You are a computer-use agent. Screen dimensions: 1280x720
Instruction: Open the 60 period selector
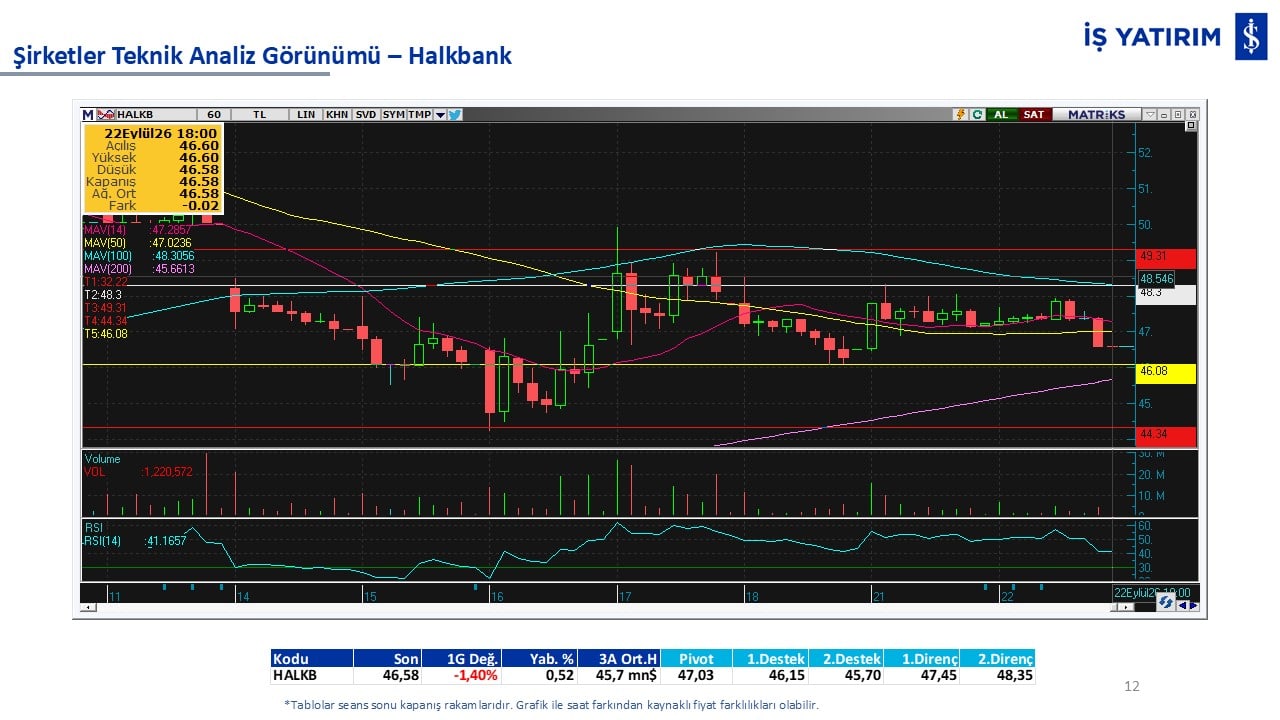pos(214,114)
